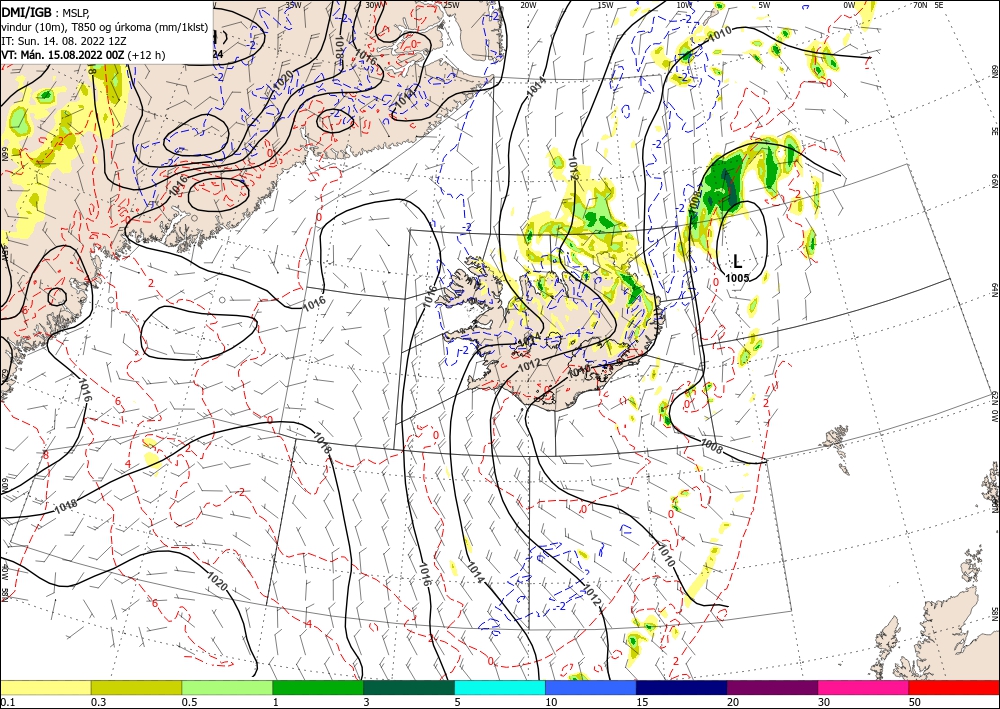The width and height of the screenshot is (1000, 709).
Task: Click the '0W' longitude label at top
Action: [849, 5]
